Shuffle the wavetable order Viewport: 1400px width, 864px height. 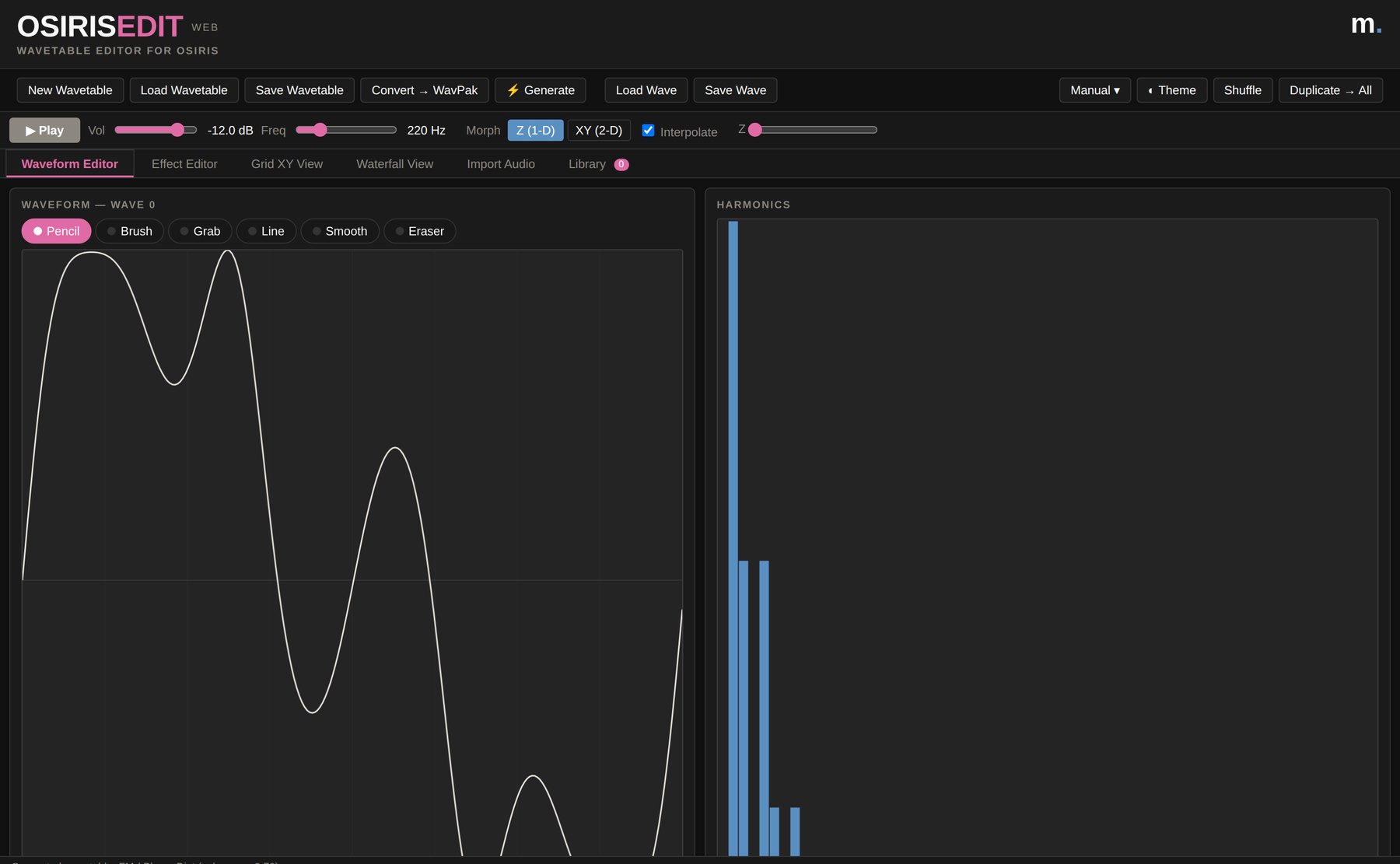(1243, 90)
